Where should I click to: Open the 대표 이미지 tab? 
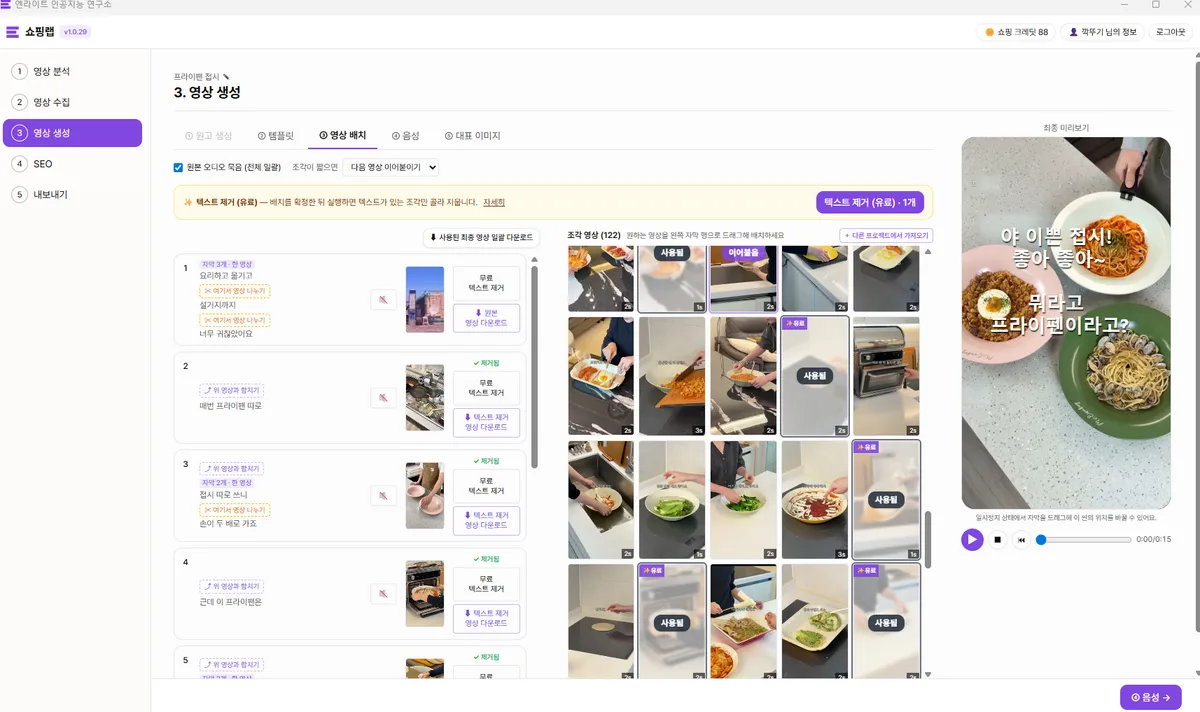tap(473, 135)
